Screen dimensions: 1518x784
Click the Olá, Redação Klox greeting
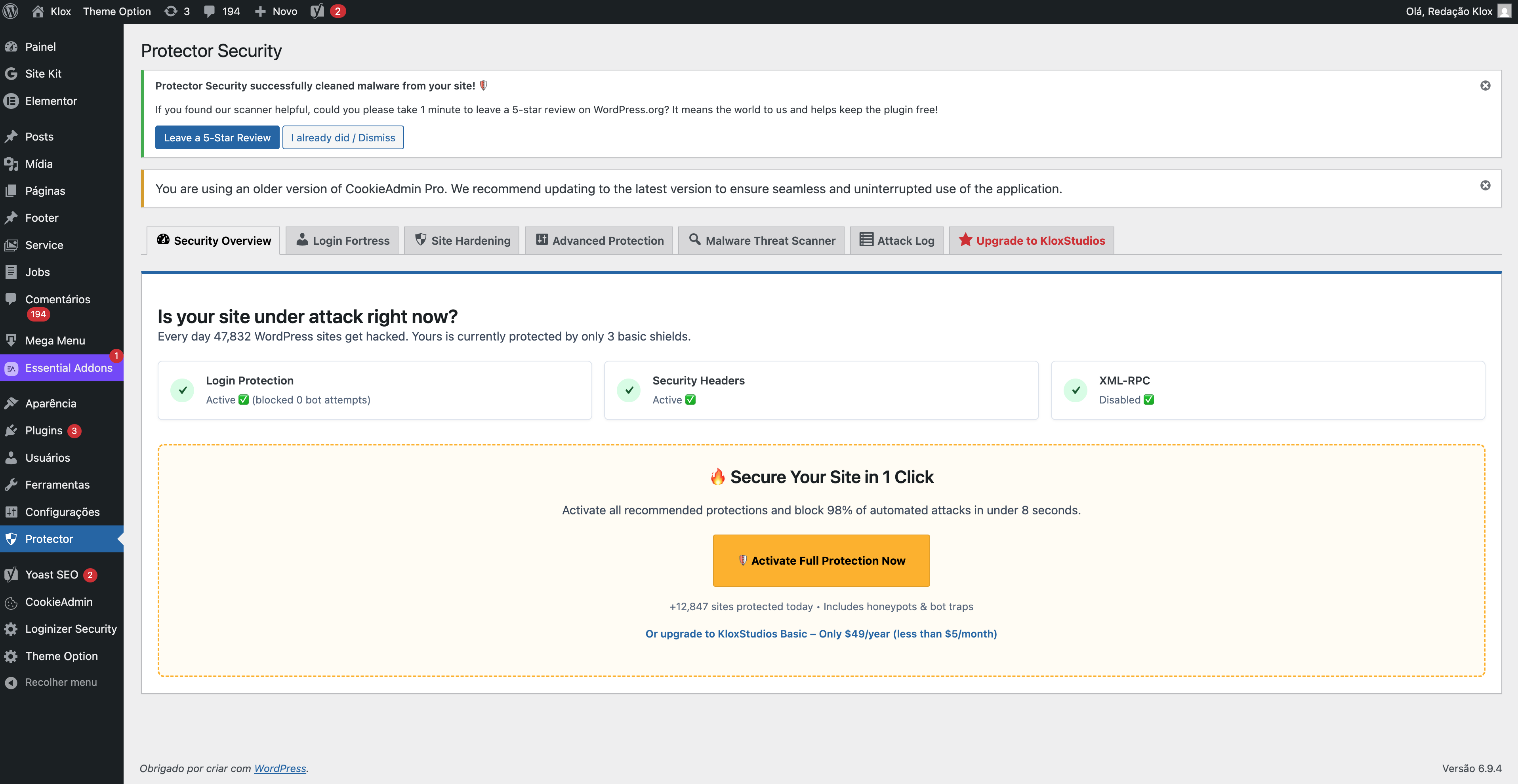click(x=1449, y=11)
